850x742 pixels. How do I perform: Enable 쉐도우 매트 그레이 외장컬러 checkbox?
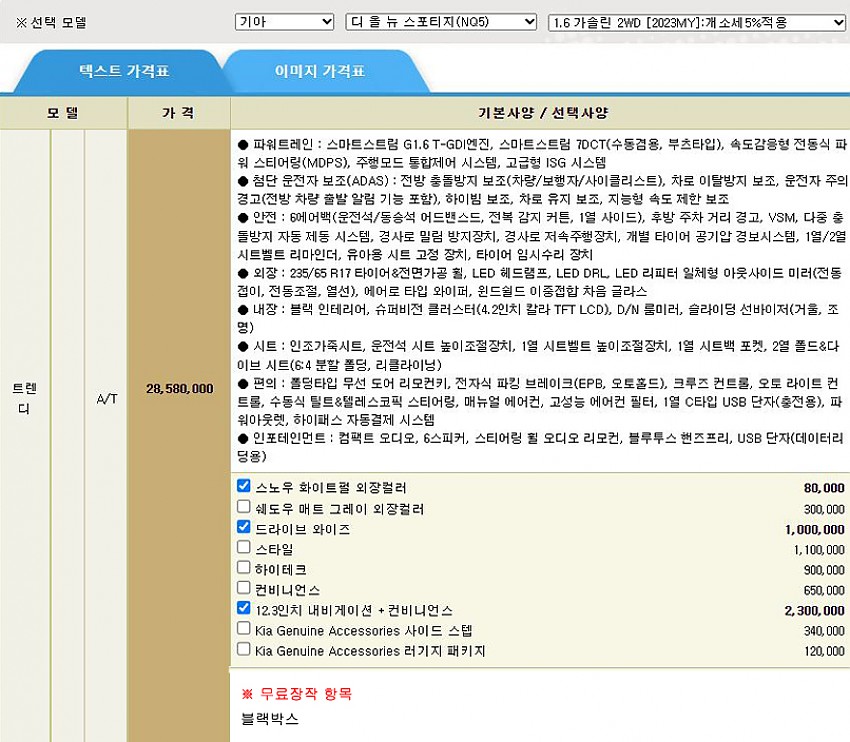point(243,507)
